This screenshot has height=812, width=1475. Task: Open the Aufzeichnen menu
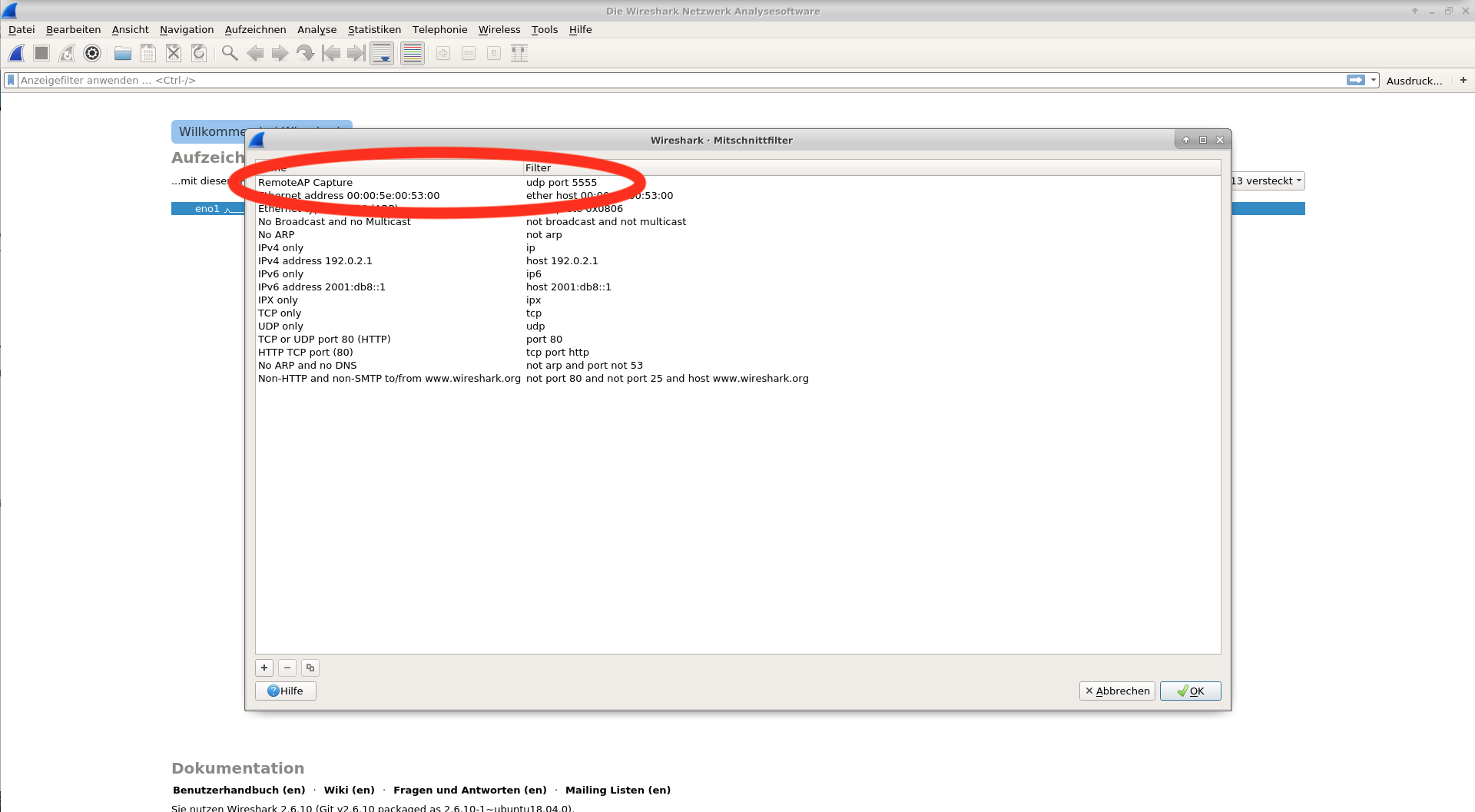click(x=255, y=29)
